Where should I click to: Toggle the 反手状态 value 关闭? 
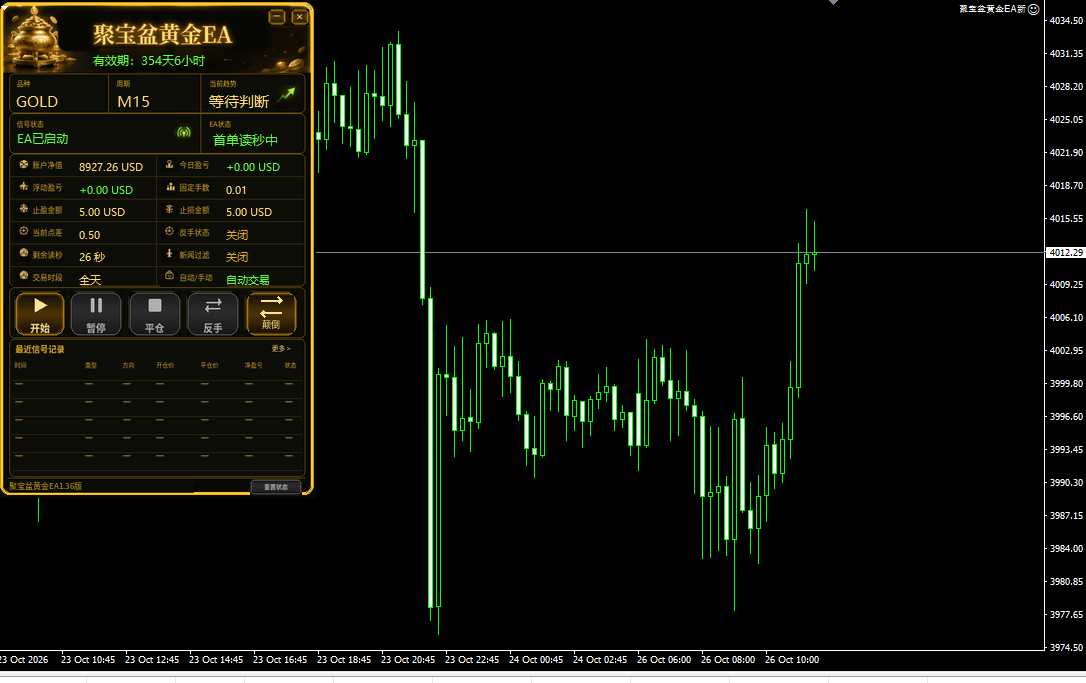[237, 235]
